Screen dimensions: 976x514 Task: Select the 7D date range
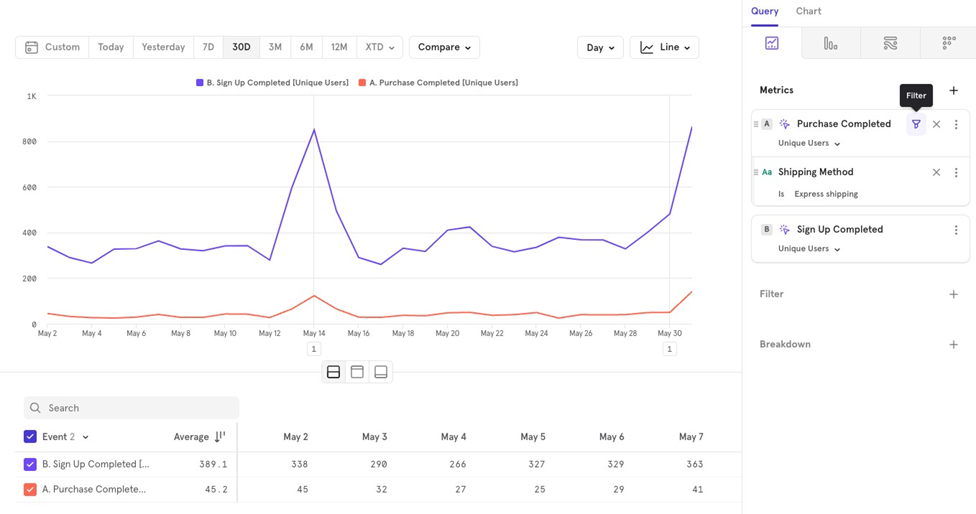pos(208,47)
